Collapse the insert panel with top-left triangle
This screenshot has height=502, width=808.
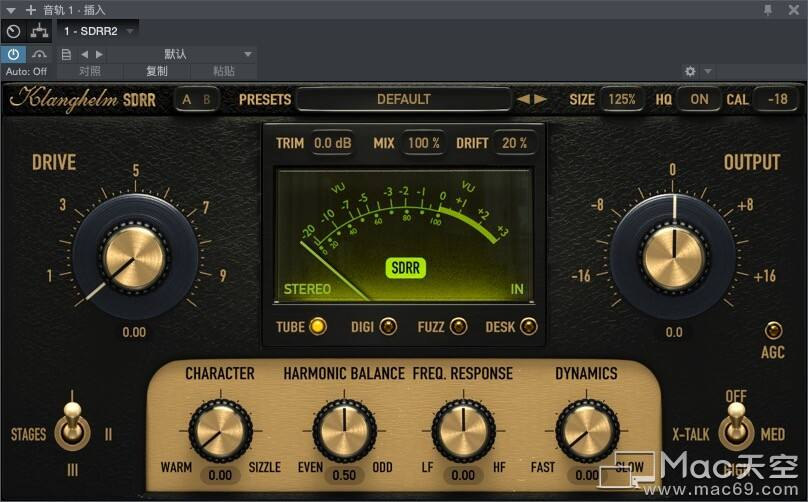click(11, 10)
